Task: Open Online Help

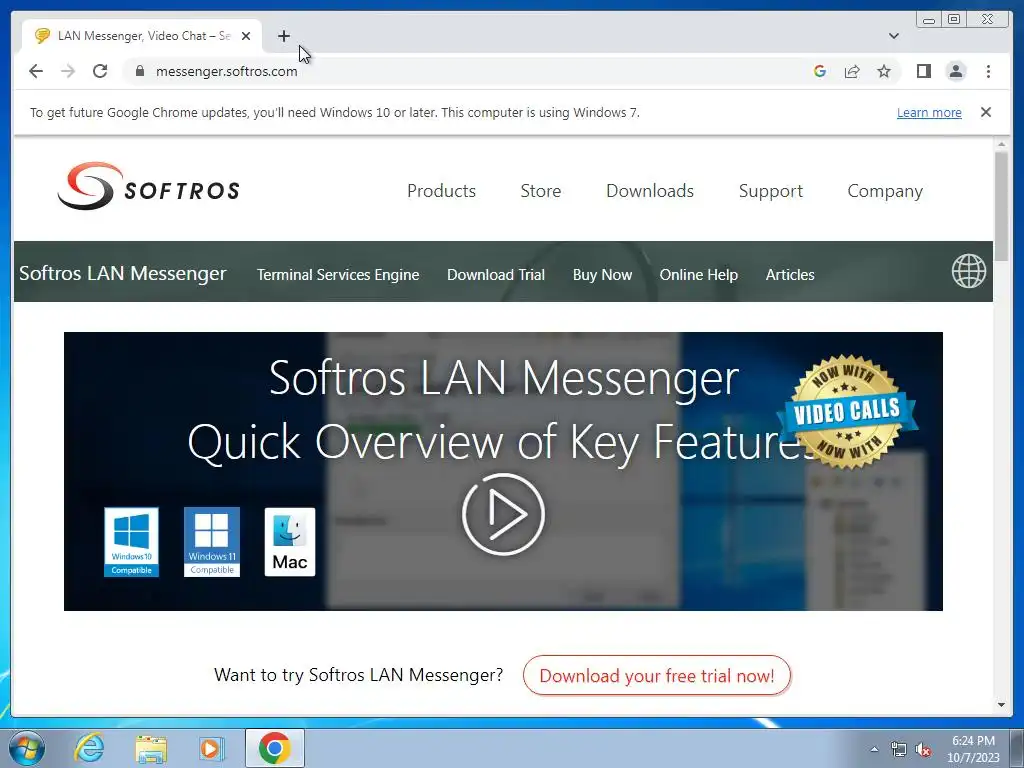Action: coord(698,275)
